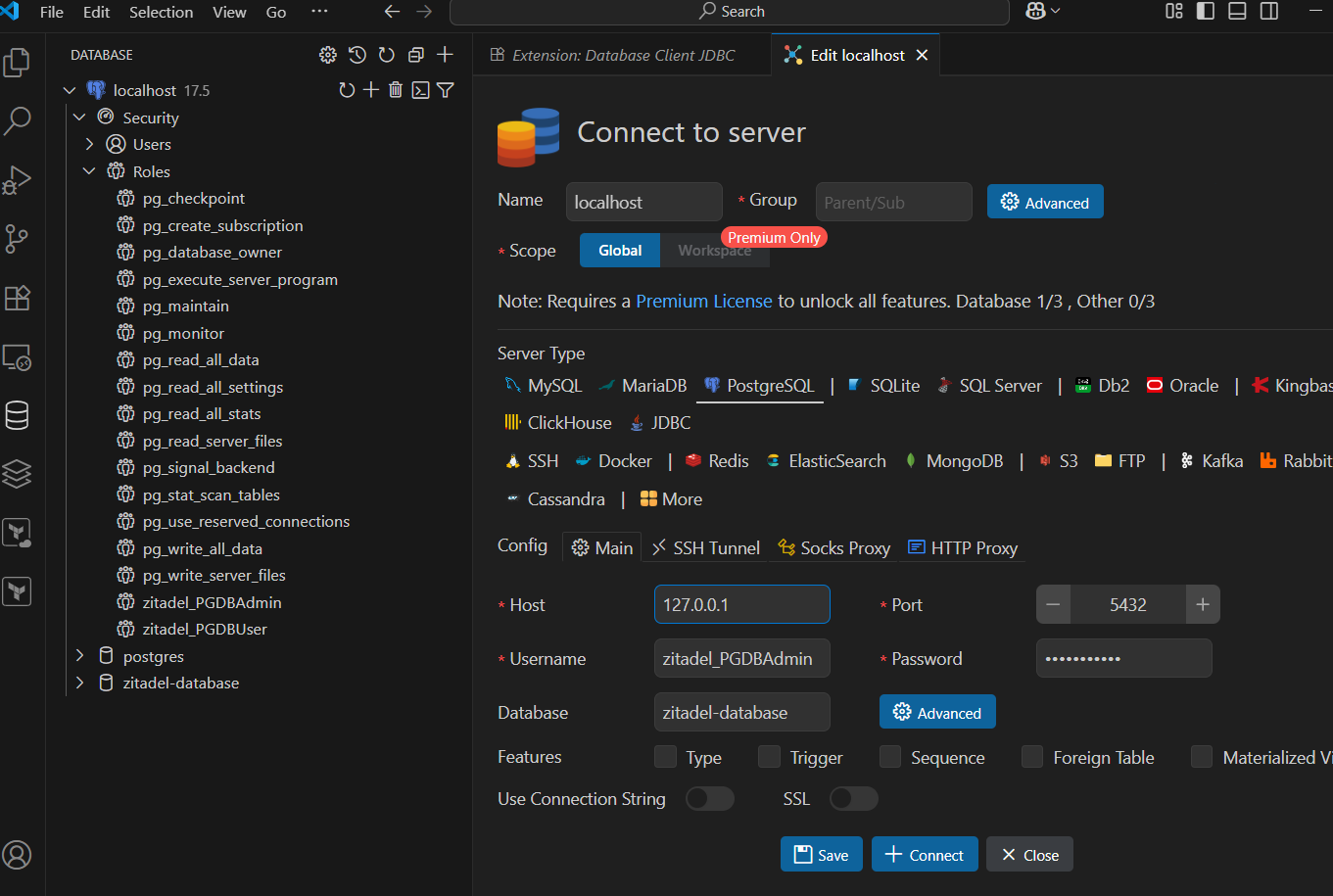This screenshot has width=1333, height=896.
Task: Select Docker server type
Action: pyautogui.click(x=614, y=461)
